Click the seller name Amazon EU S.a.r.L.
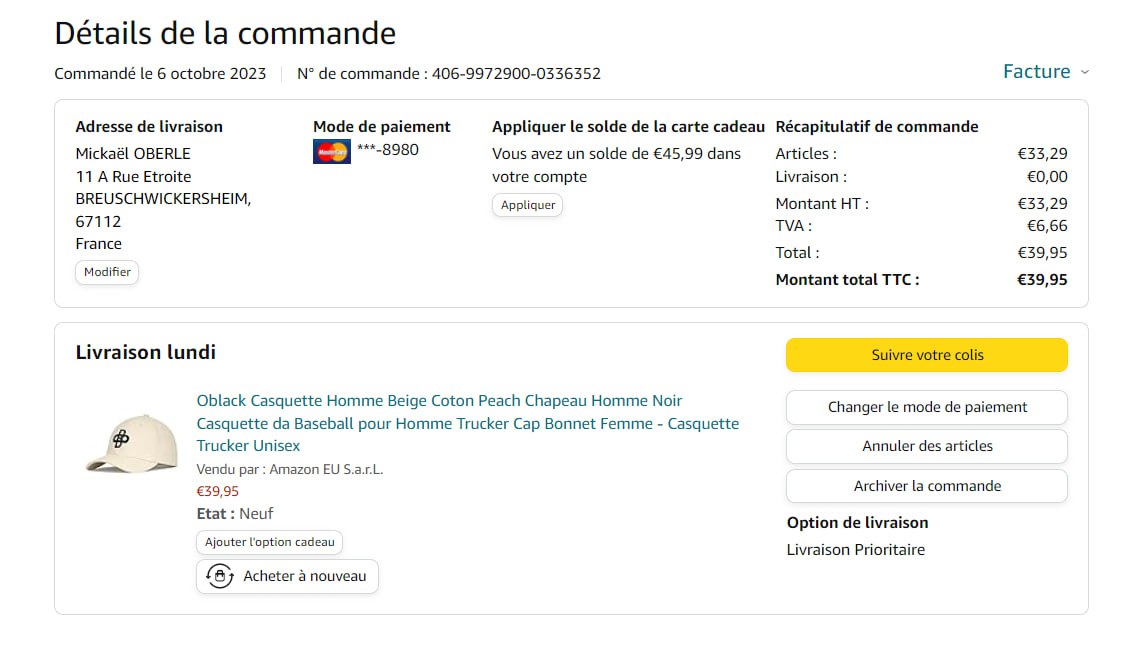This screenshot has height=658, width=1137. [x=326, y=469]
